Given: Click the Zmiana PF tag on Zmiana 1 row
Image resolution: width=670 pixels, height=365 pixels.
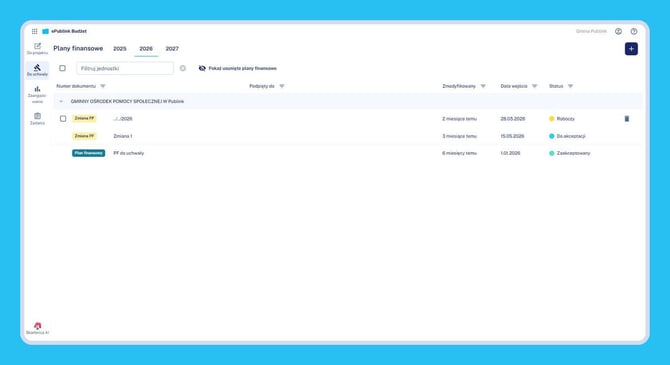Looking at the screenshot, I should [x=84, y=136].
